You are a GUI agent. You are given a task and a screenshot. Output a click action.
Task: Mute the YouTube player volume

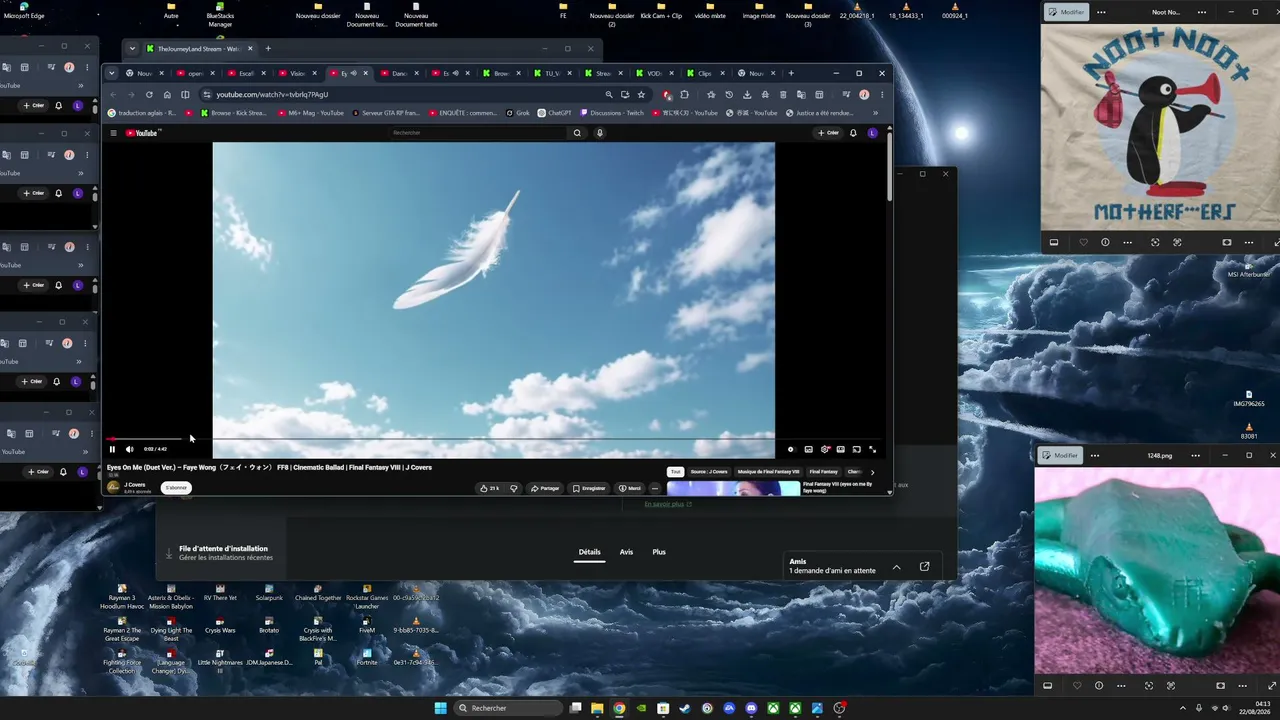pyautogui.click(x=129, y=449)
